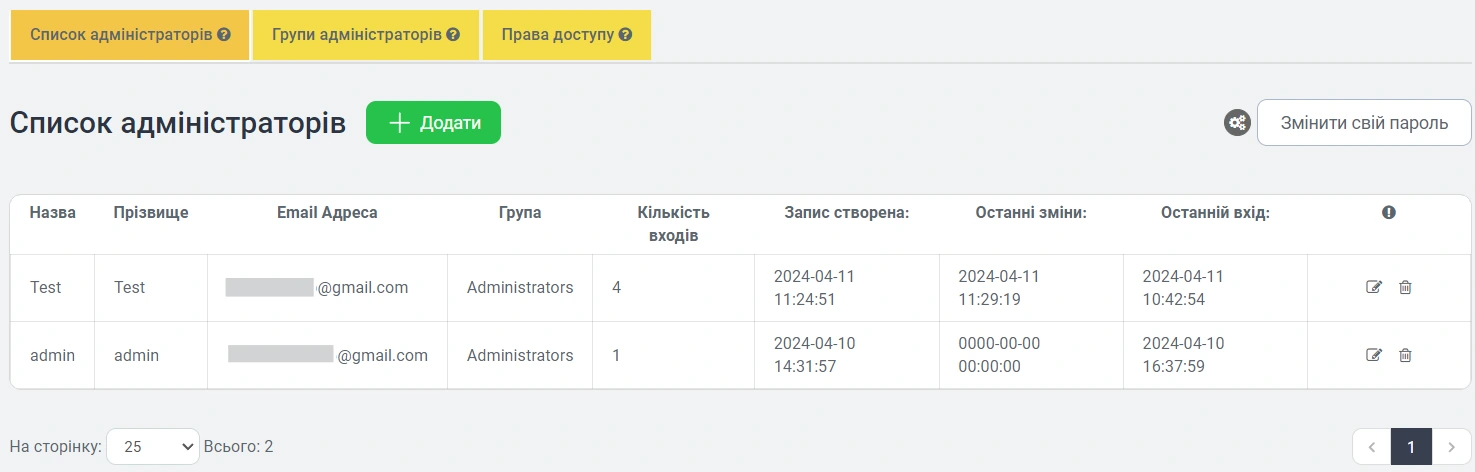
Task: Click the Email Адреса column header
Action: (327, 213)
